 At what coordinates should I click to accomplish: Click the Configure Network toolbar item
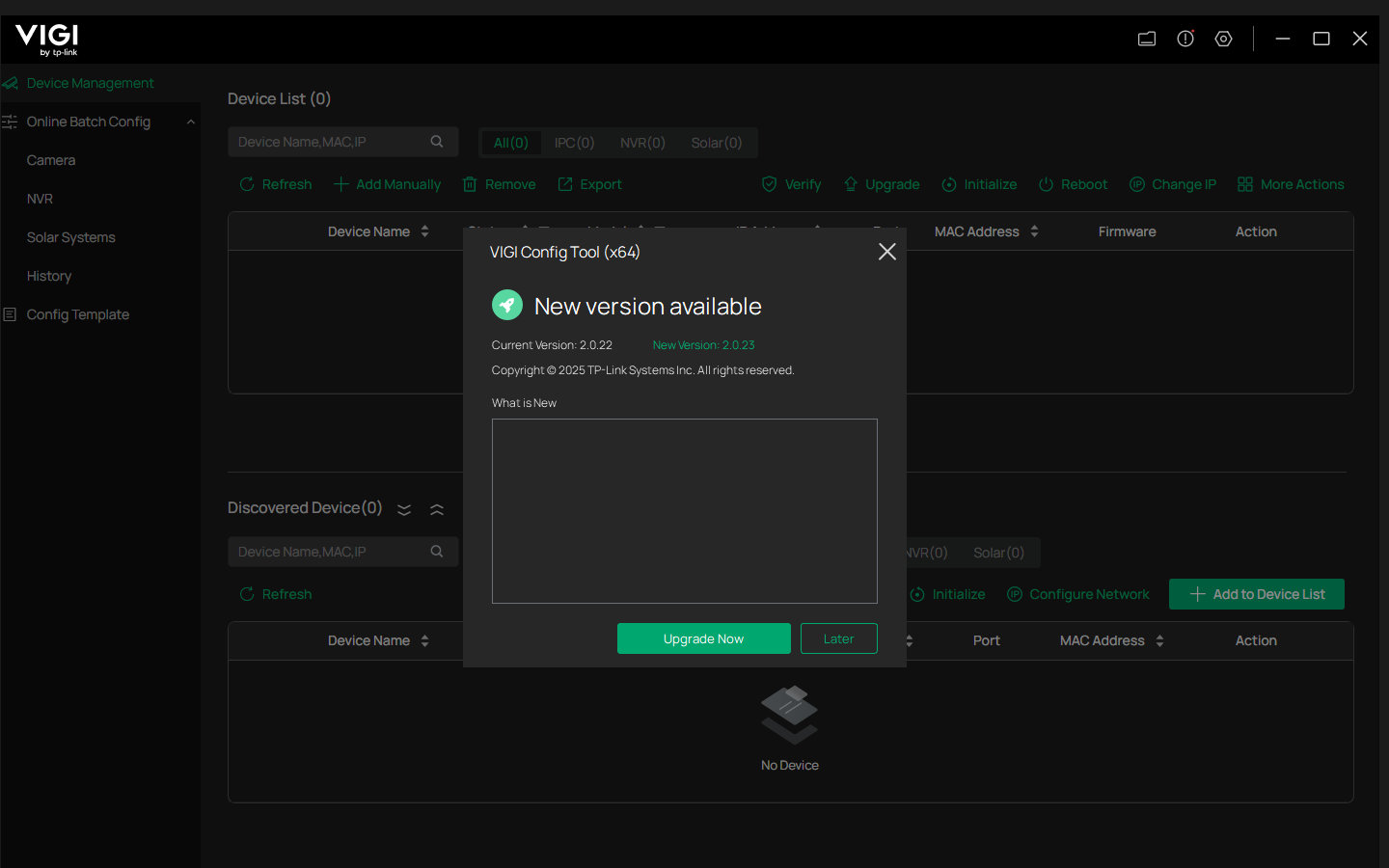[1078, 594]
